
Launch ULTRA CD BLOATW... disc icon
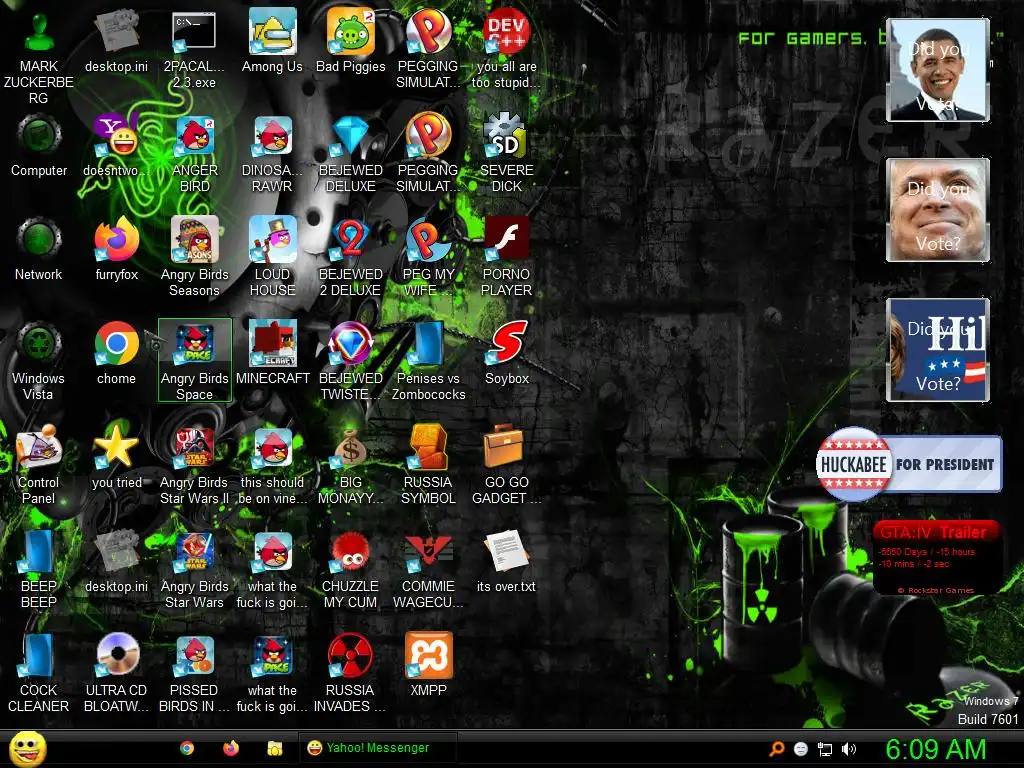click(x=117, y=673)
